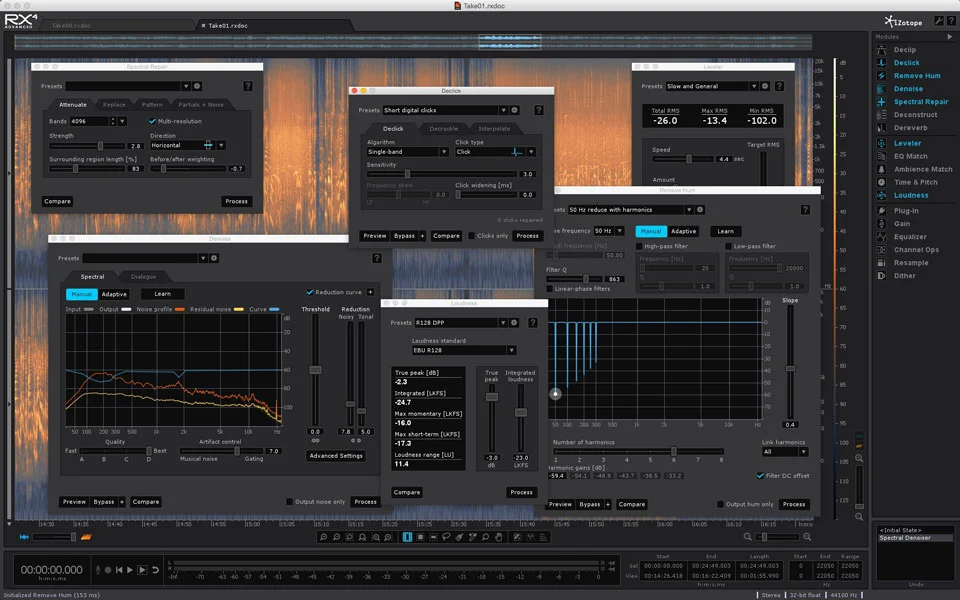Open the Gain module

(901, 223)
